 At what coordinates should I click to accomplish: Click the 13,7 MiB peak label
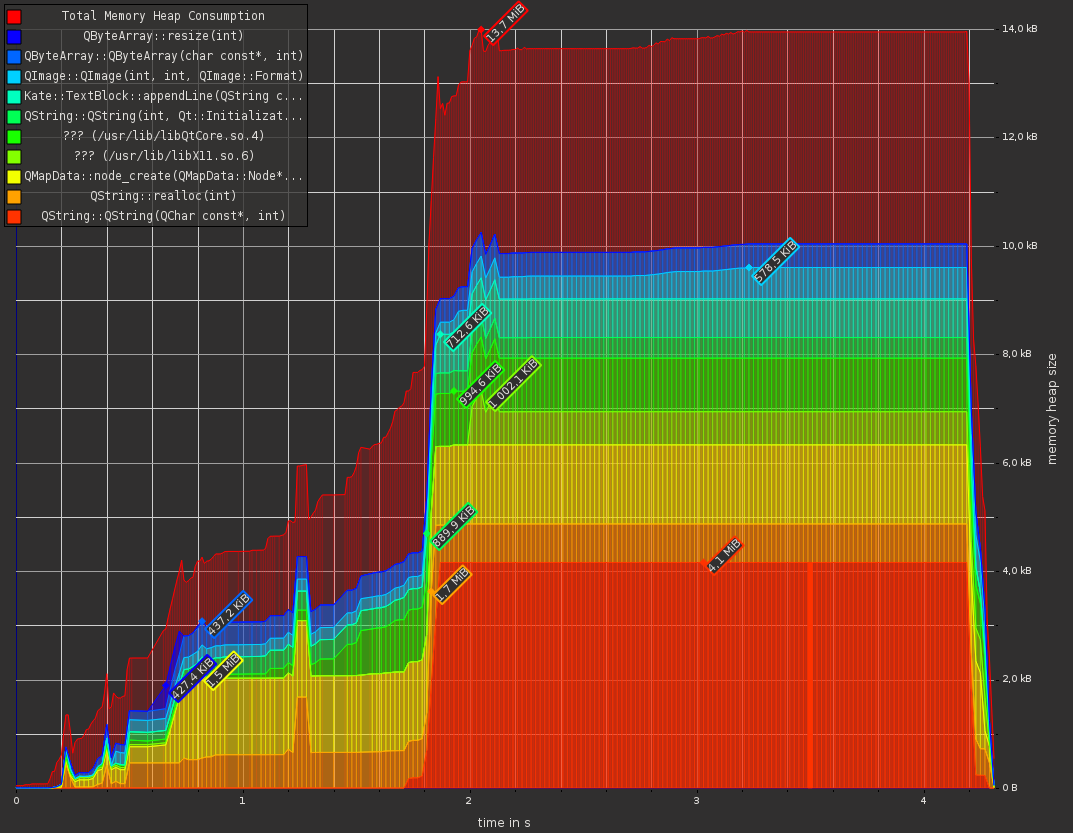pyautogui.click(x=505, y=23)
